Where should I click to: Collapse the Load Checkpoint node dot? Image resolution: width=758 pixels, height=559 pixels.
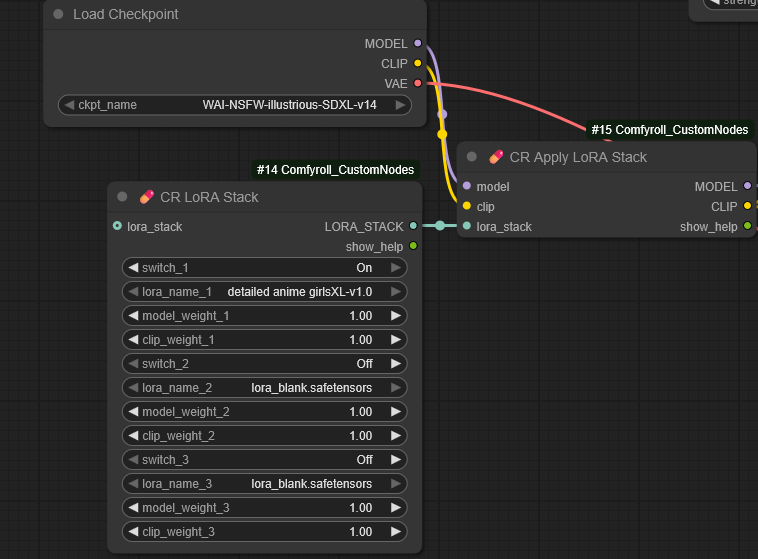pos(58,15)
